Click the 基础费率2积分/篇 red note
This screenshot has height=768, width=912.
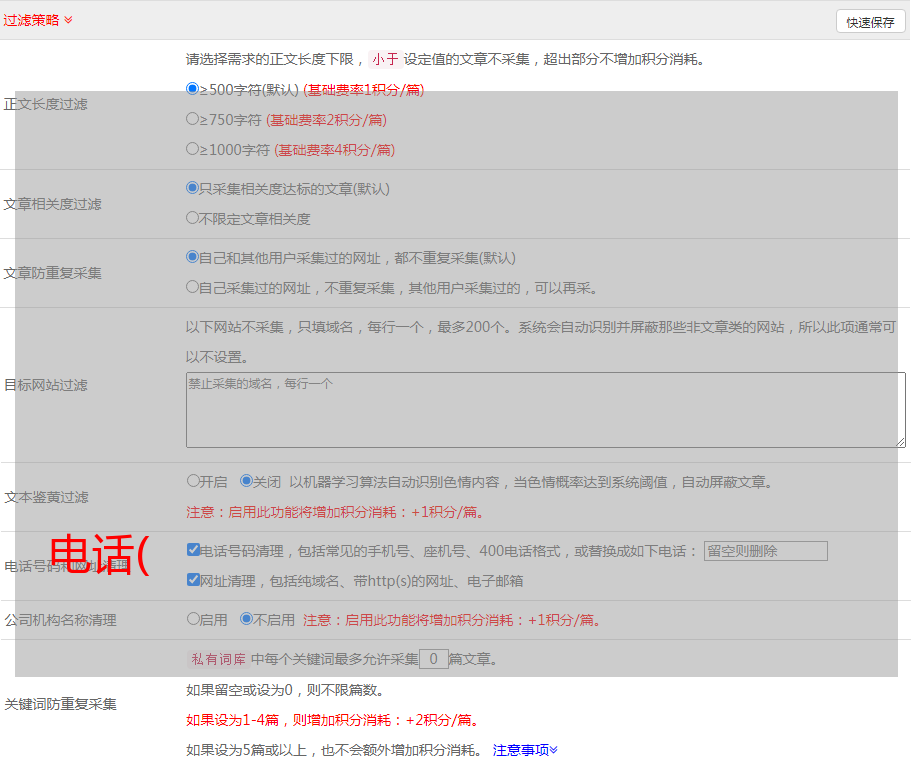click(326, 120)
